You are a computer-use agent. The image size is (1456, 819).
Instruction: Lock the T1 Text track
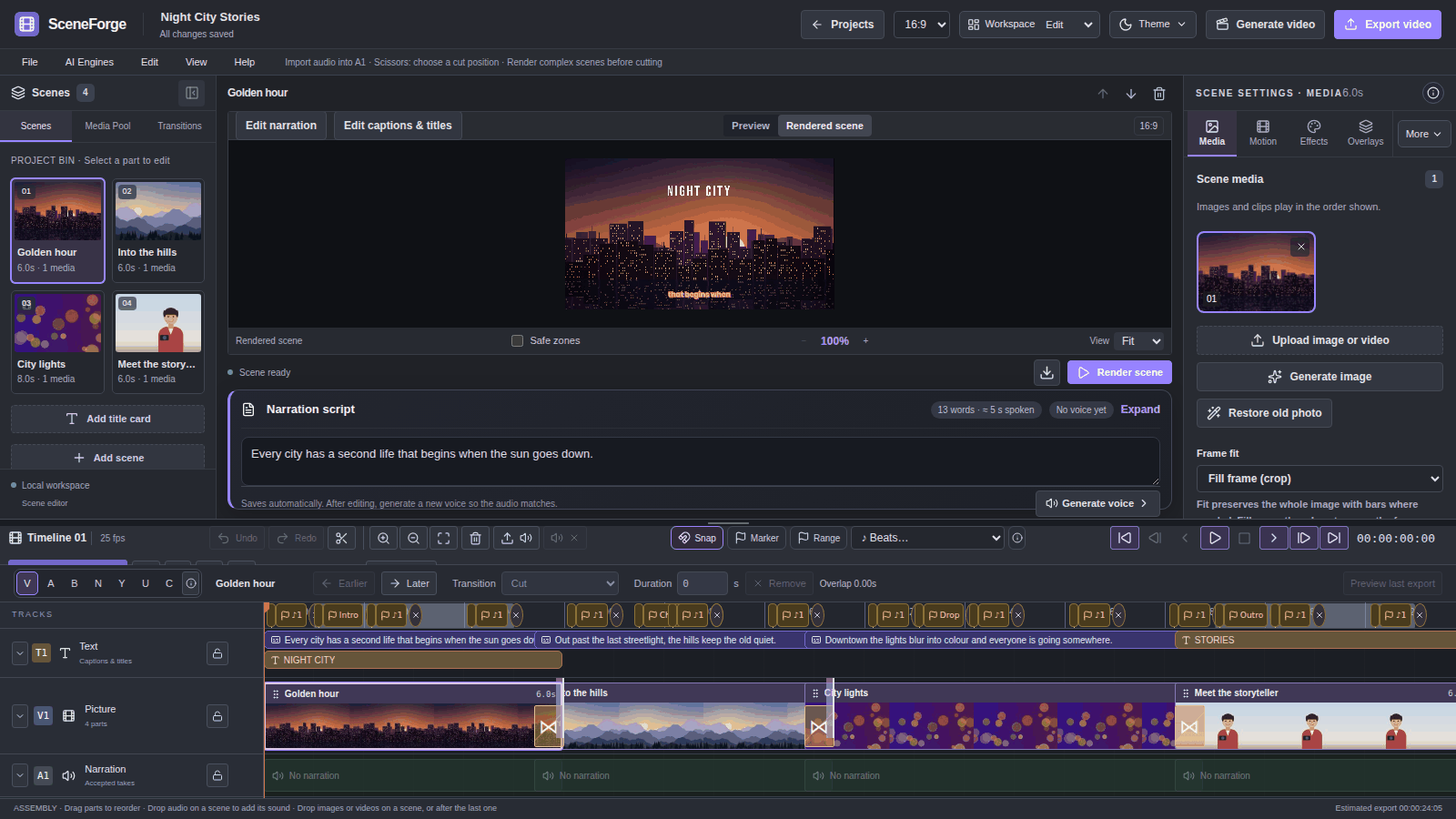(x=217, y=653)
